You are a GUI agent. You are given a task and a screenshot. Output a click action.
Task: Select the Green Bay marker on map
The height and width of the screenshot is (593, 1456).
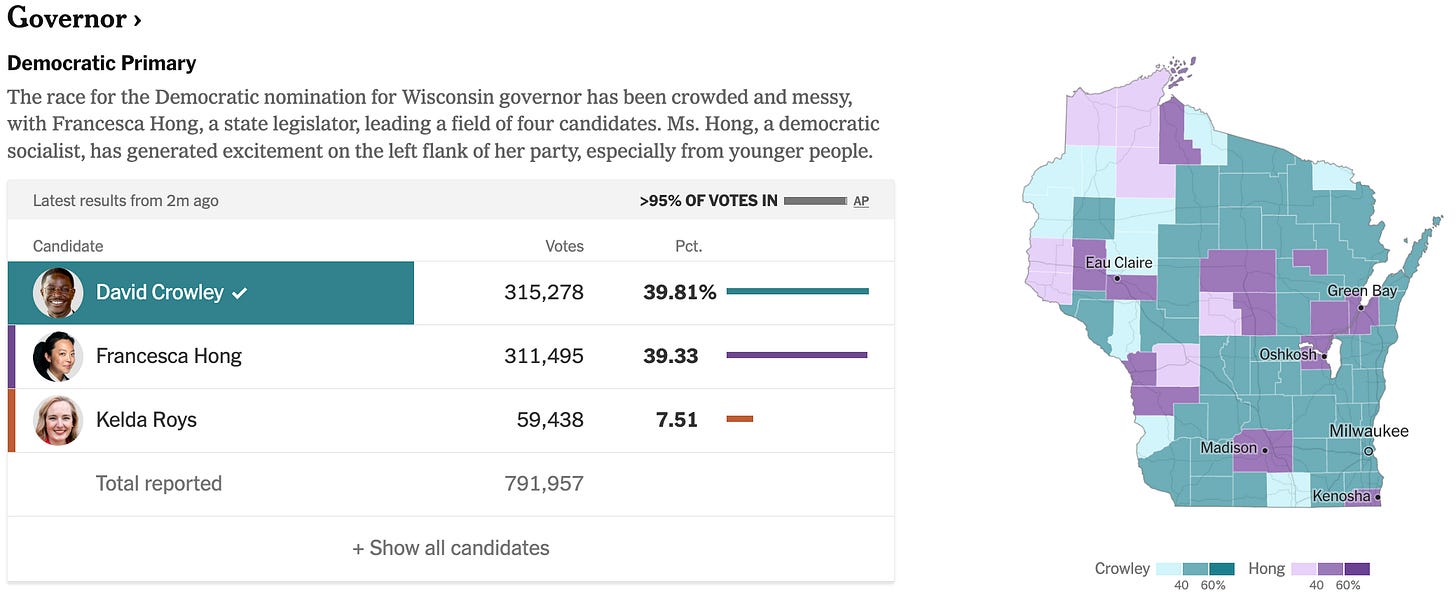pyautogui.click(x=1361, y=308)
